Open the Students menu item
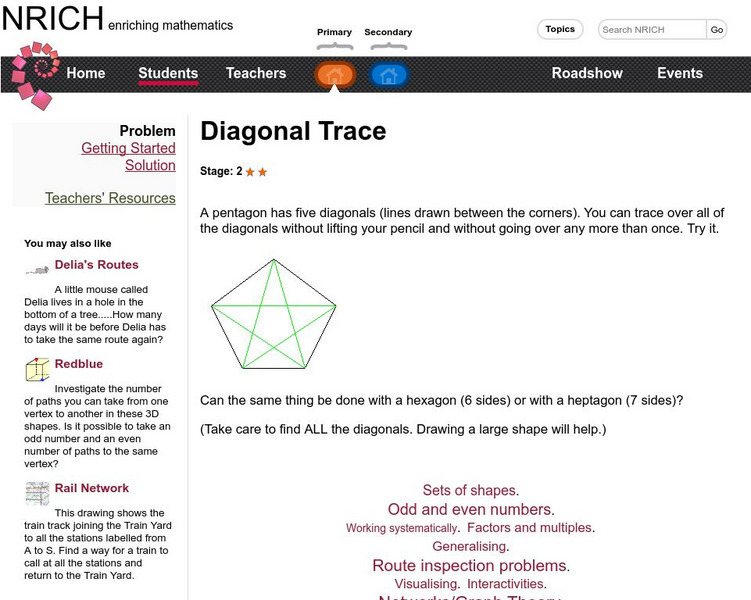Viewport: 751px width, 600px height. [x=168, y=73]
